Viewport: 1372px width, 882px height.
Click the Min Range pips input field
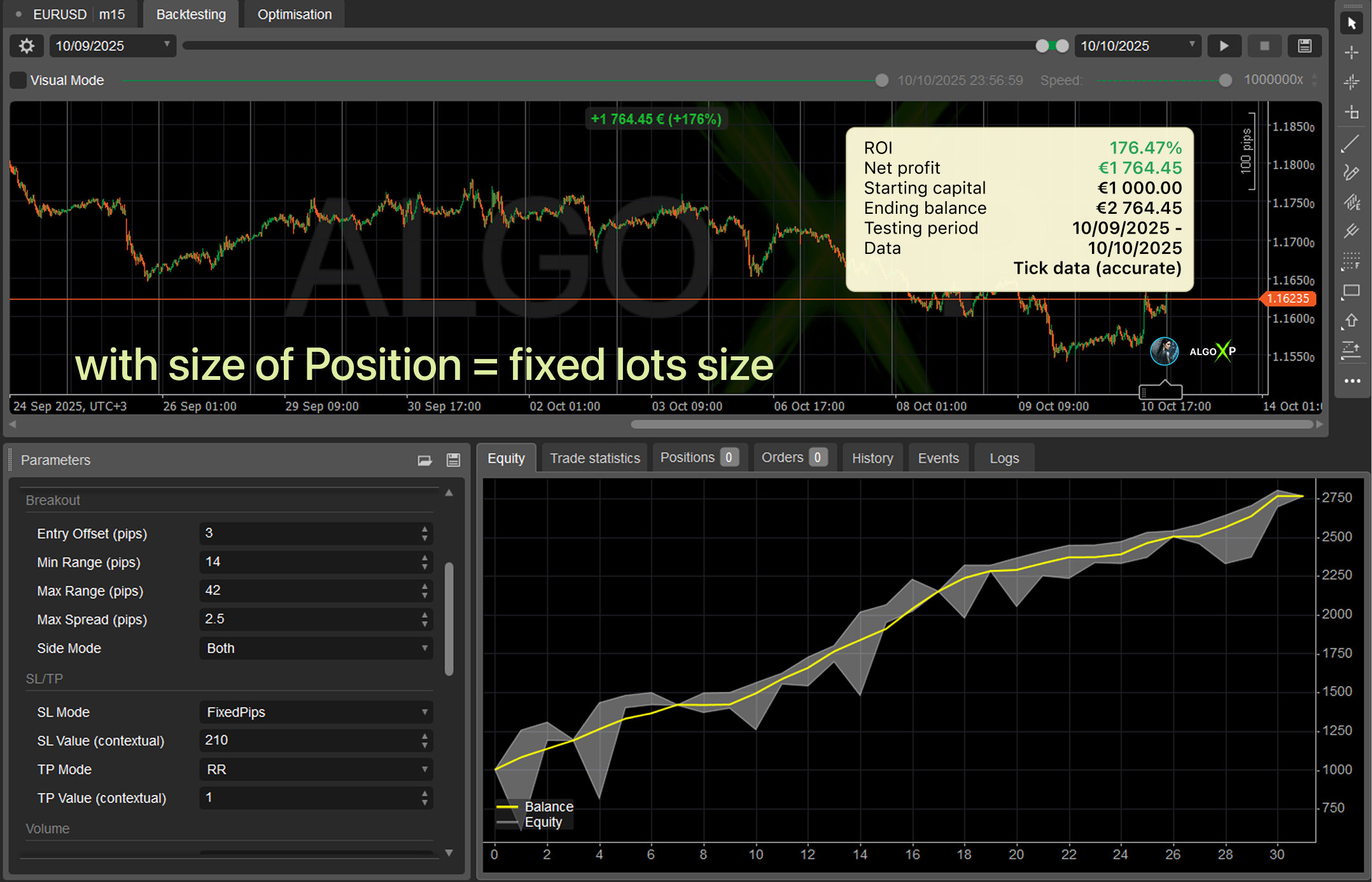309,562
